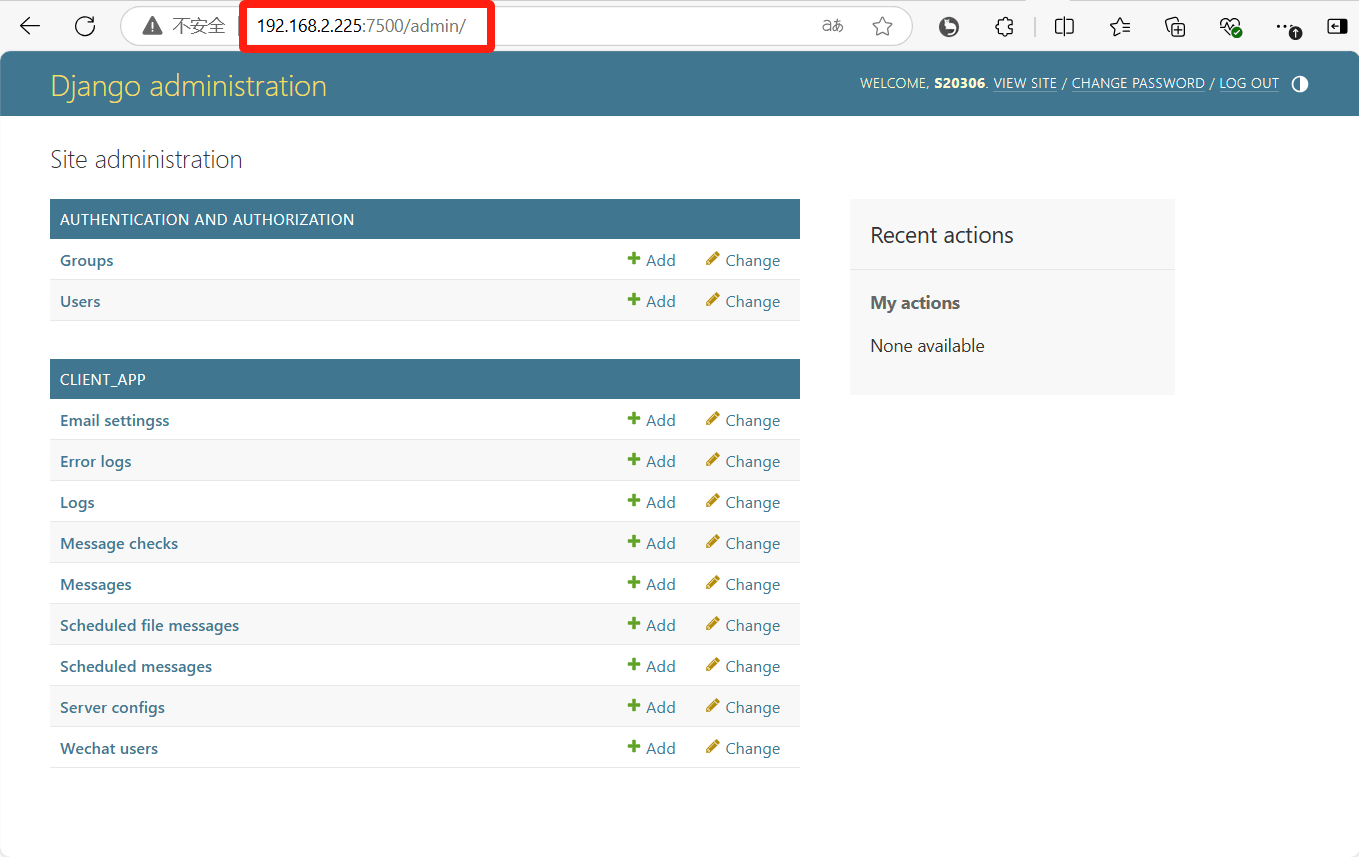
Task: Open split screen view icon
Action: [x=1064, y=27]
